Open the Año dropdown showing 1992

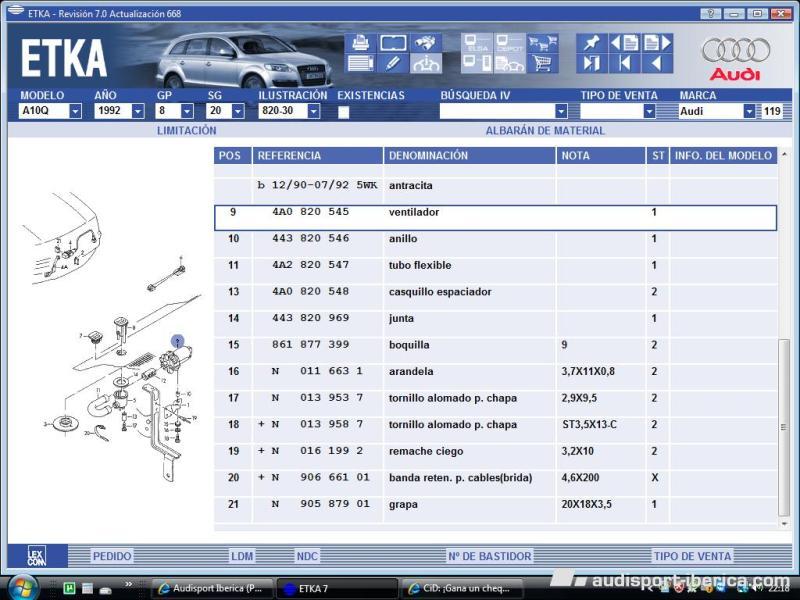pos(138,112)
